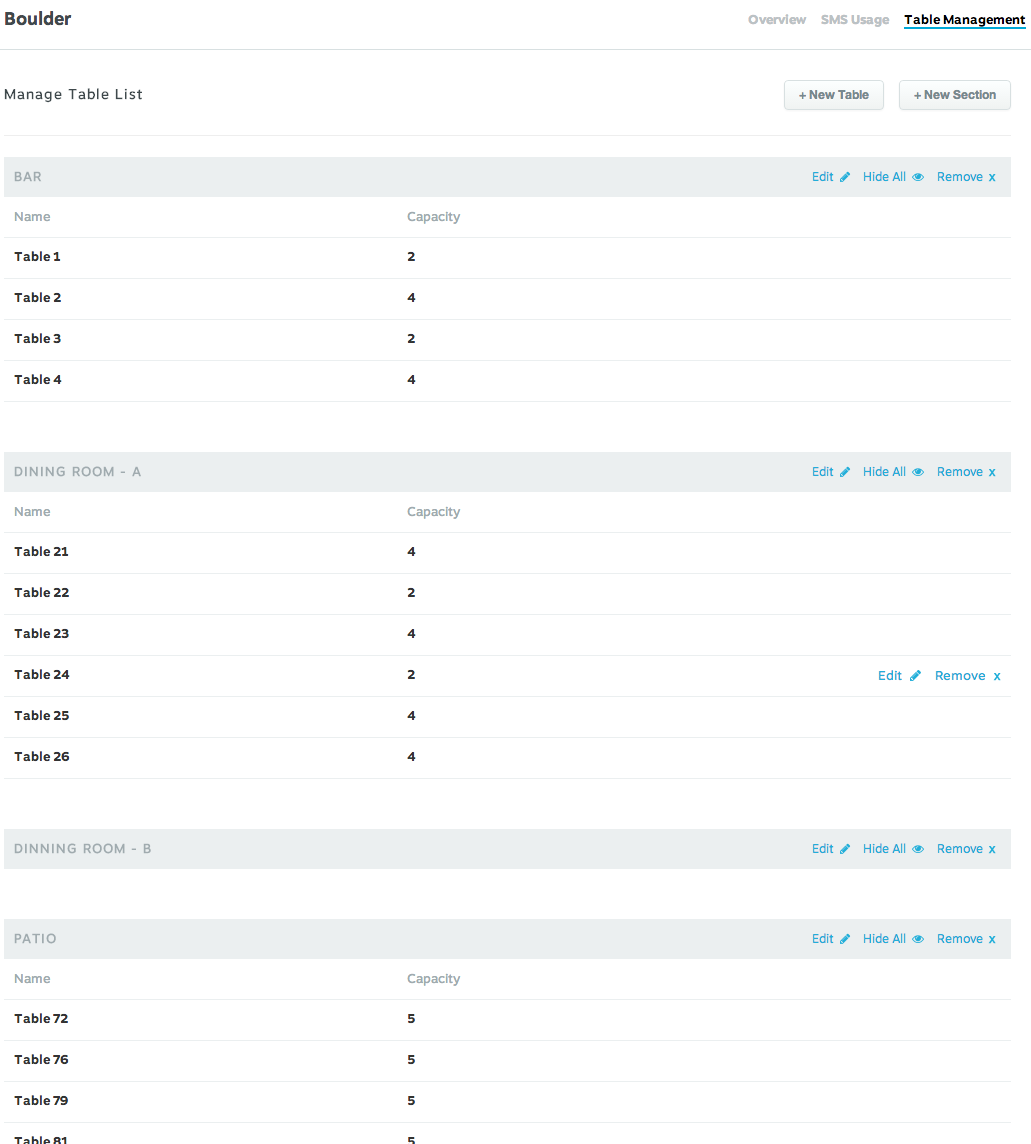Viewport: 1031px width, 1144px height.
Task: Click x icon beside Remove in PATIO header
Action: point(992,939)
